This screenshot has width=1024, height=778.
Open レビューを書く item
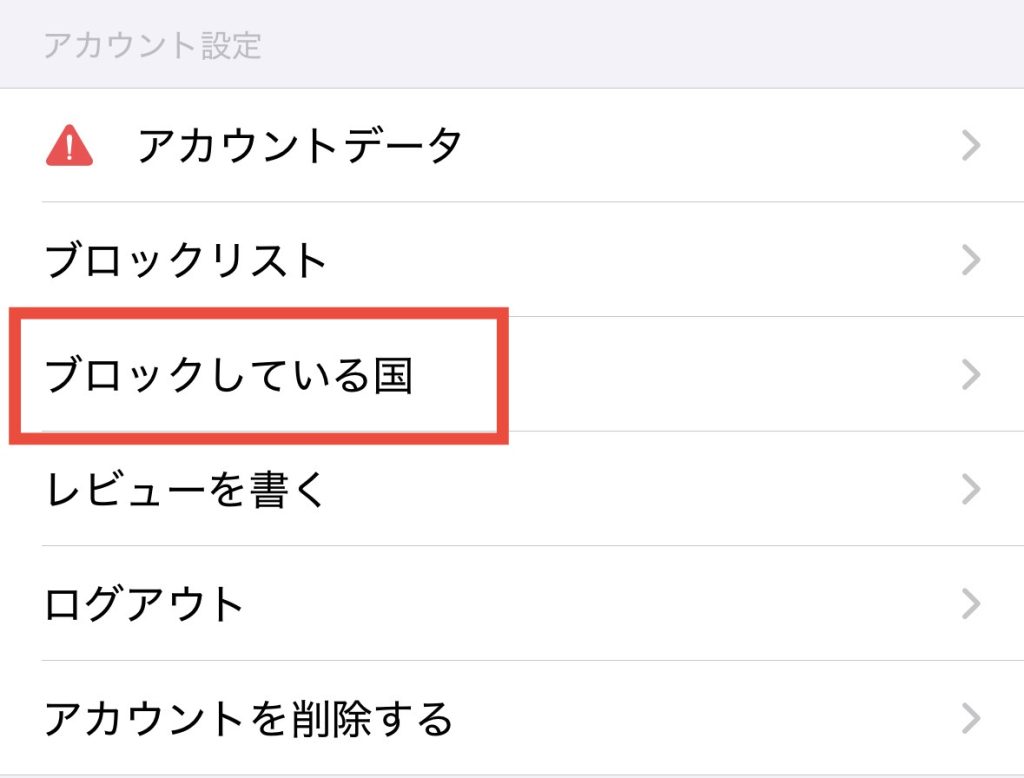tap(187, 490)
